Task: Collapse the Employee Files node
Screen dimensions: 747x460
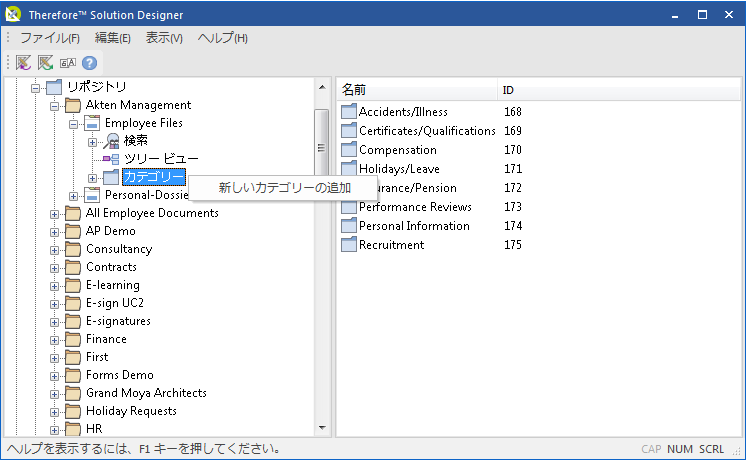Action: click(x=73, y=124)
